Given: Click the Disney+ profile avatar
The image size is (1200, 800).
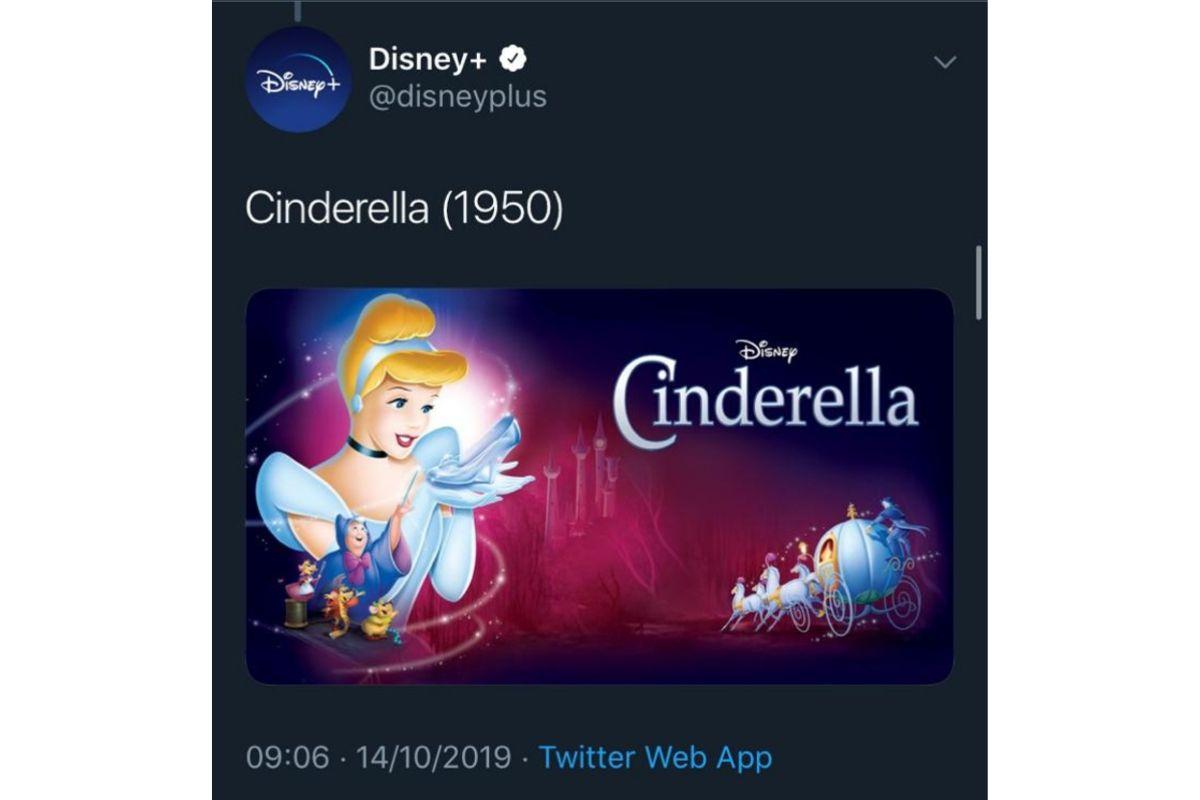Looking at the screenshot, I should (x=297, y=82).
